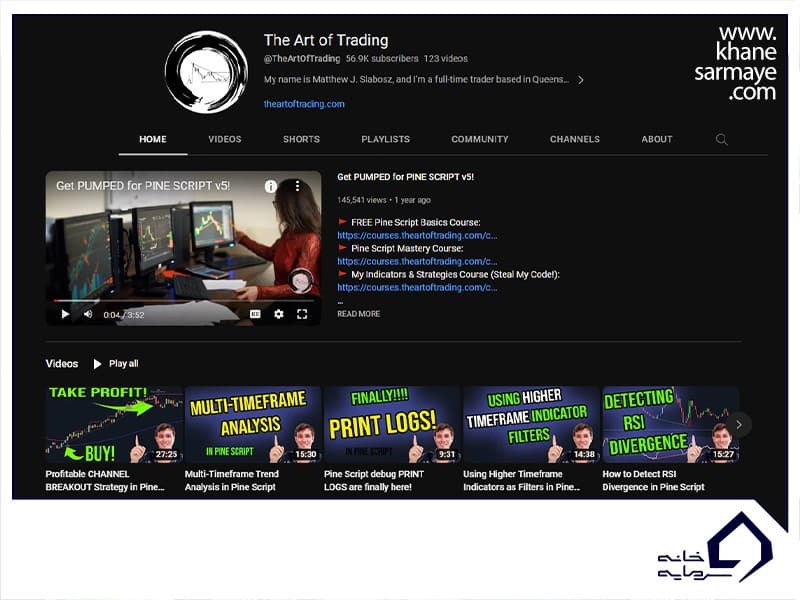Image resolution: width=800 pixels, height=600 pixels.
Task: Open the CHANNELS tab
Action: pos(574,139)
